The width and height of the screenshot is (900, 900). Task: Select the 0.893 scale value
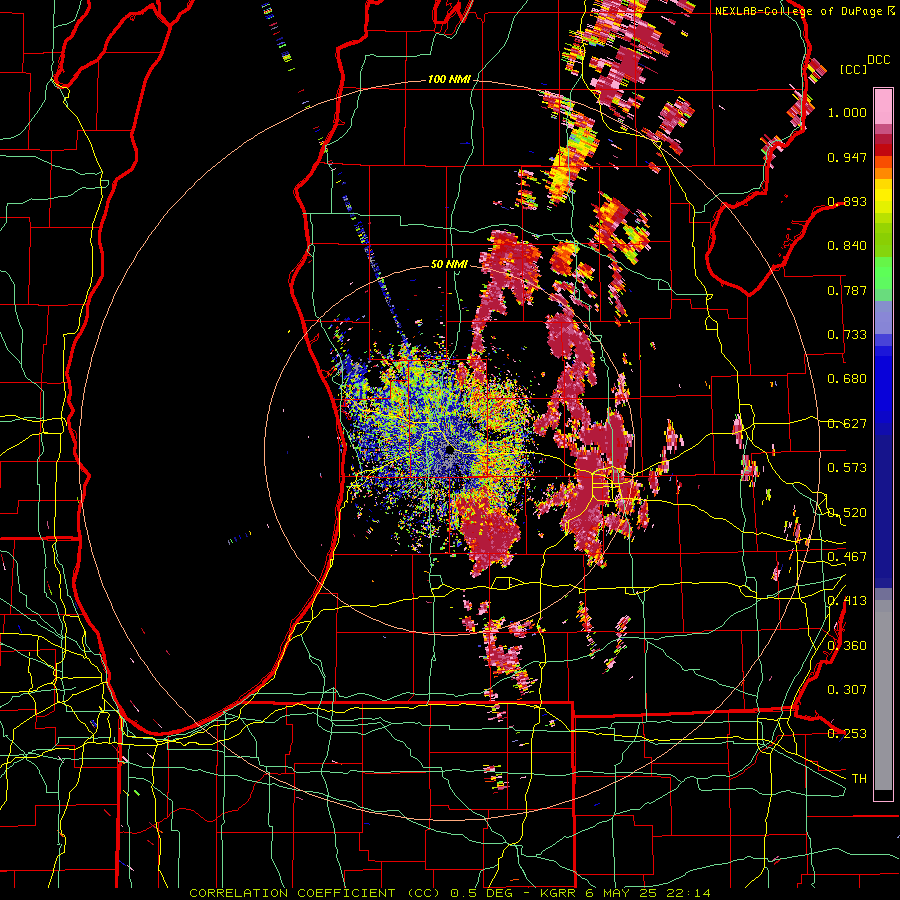847,201
